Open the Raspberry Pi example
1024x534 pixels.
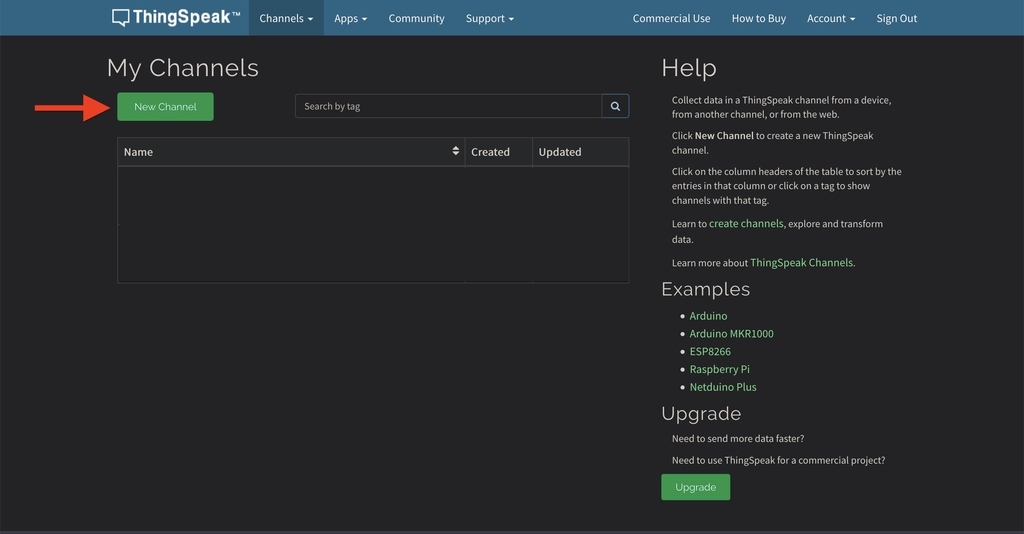click(x=720, y=369)
